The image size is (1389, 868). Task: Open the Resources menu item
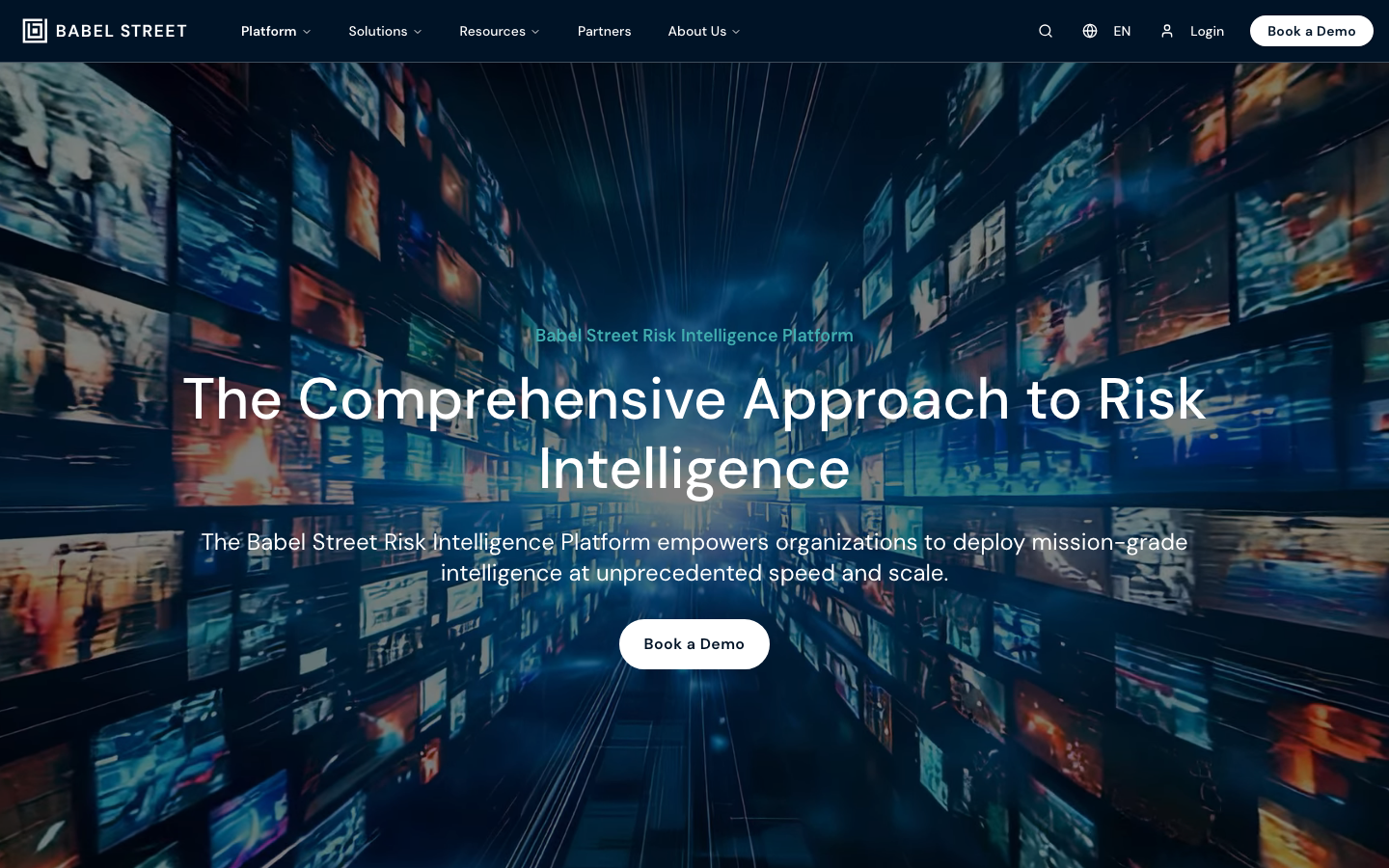point(492,31)
